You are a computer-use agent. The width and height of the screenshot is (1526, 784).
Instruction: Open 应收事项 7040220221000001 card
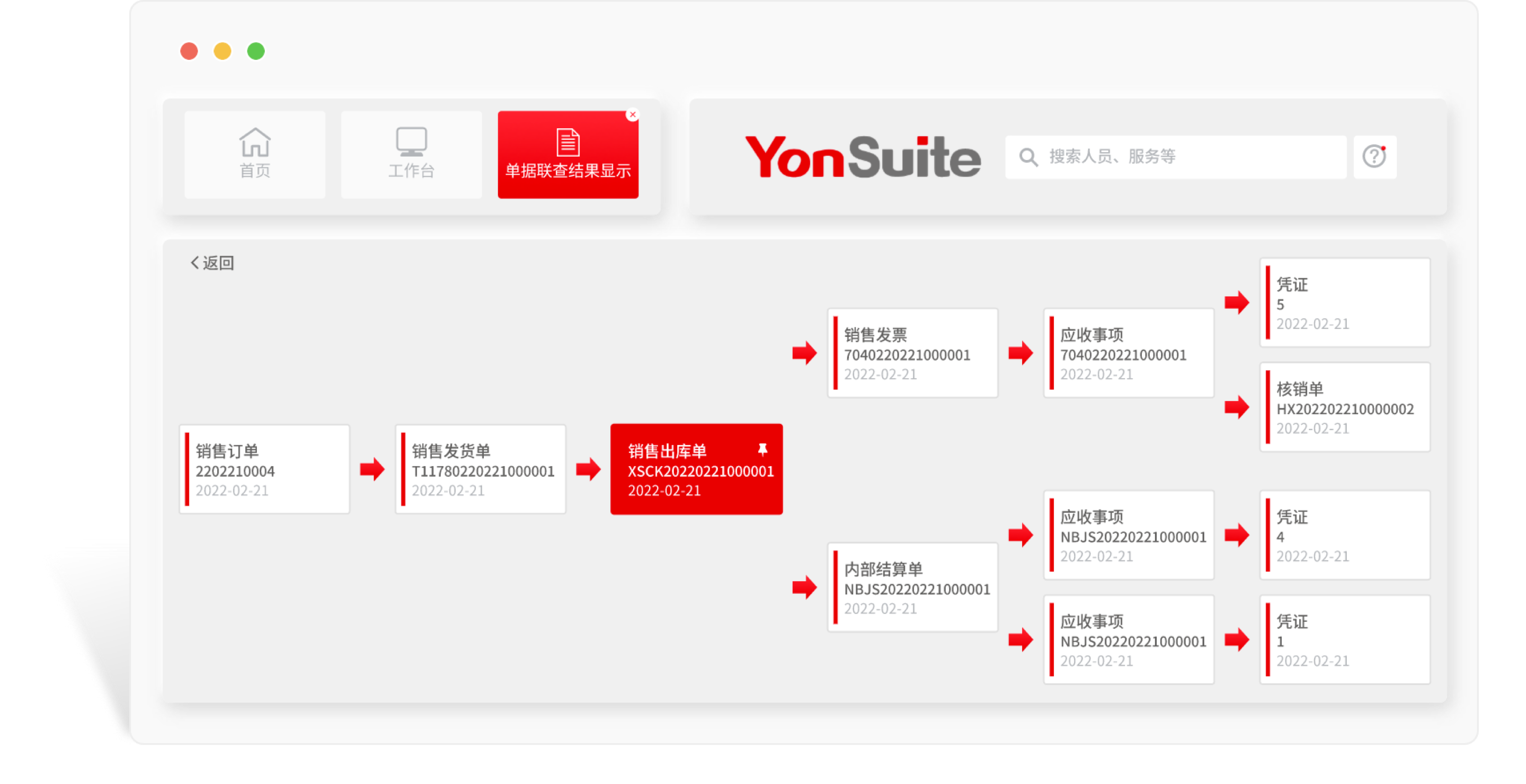pyautogui.click(x=1129, y=353)
